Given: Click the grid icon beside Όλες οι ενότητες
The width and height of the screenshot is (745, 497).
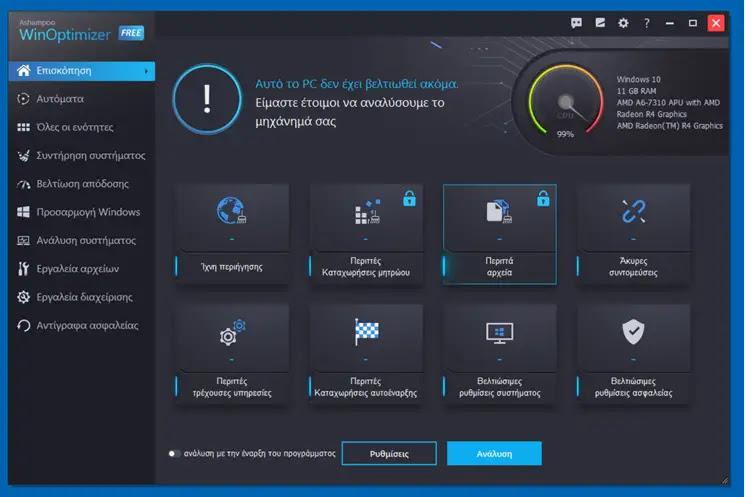Looking at the screenshot, I should (23, 127).
